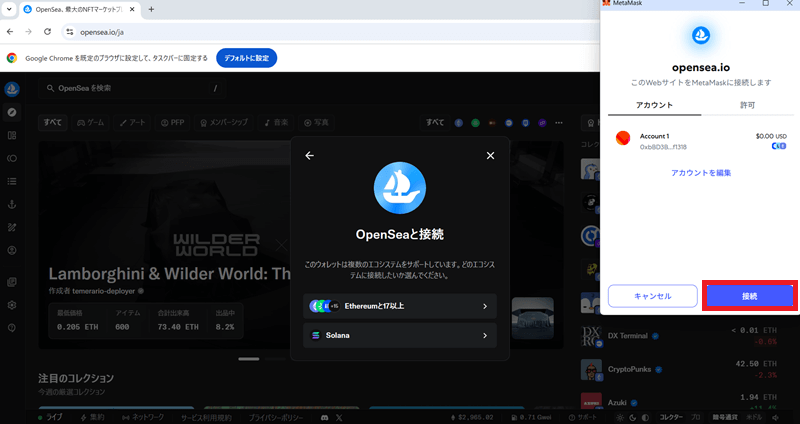Click Account 1 row in MetaMask

pyautogui.click(x=701, y=141)
